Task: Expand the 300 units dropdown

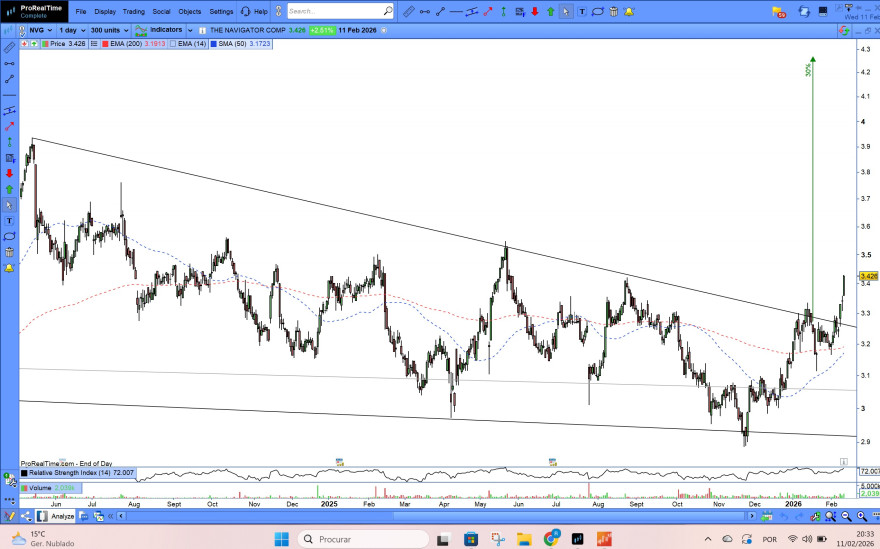Action: click(x=109, y=30)
